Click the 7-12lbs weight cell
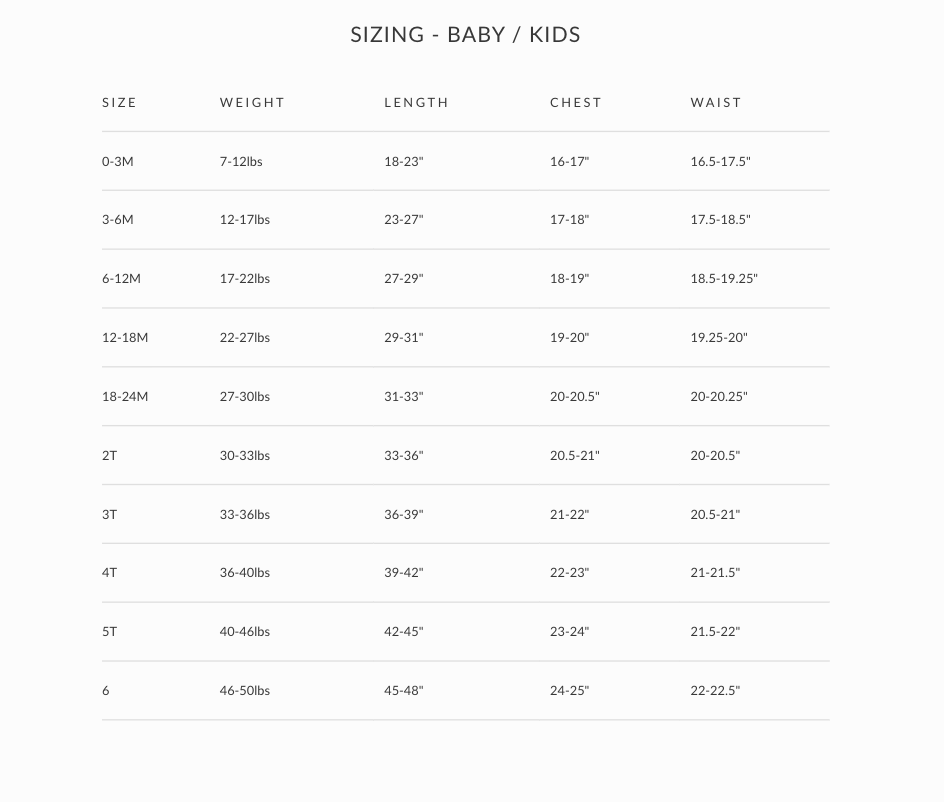This screenshot has height=802, width=944. (241, 161)
